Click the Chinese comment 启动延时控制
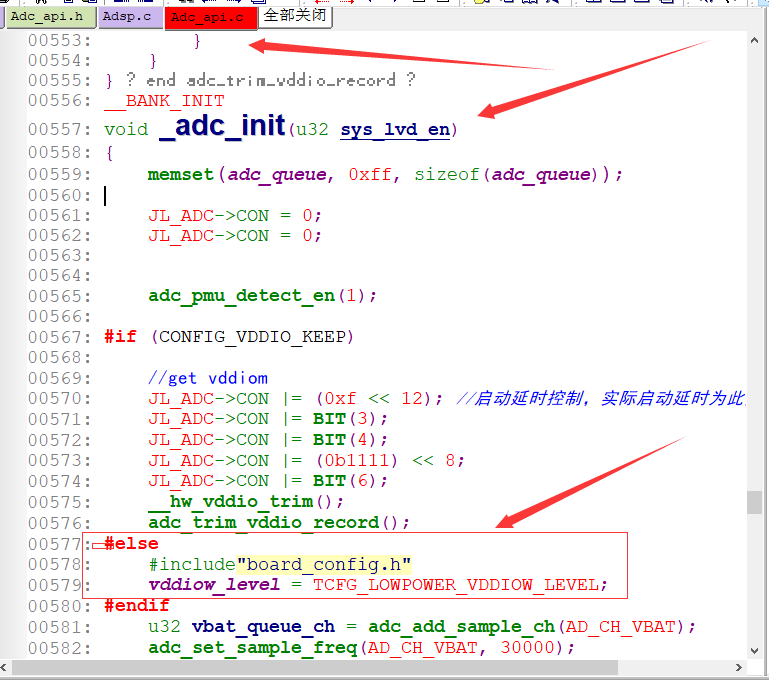Screen dimensions: 769x685 [530, 398]
